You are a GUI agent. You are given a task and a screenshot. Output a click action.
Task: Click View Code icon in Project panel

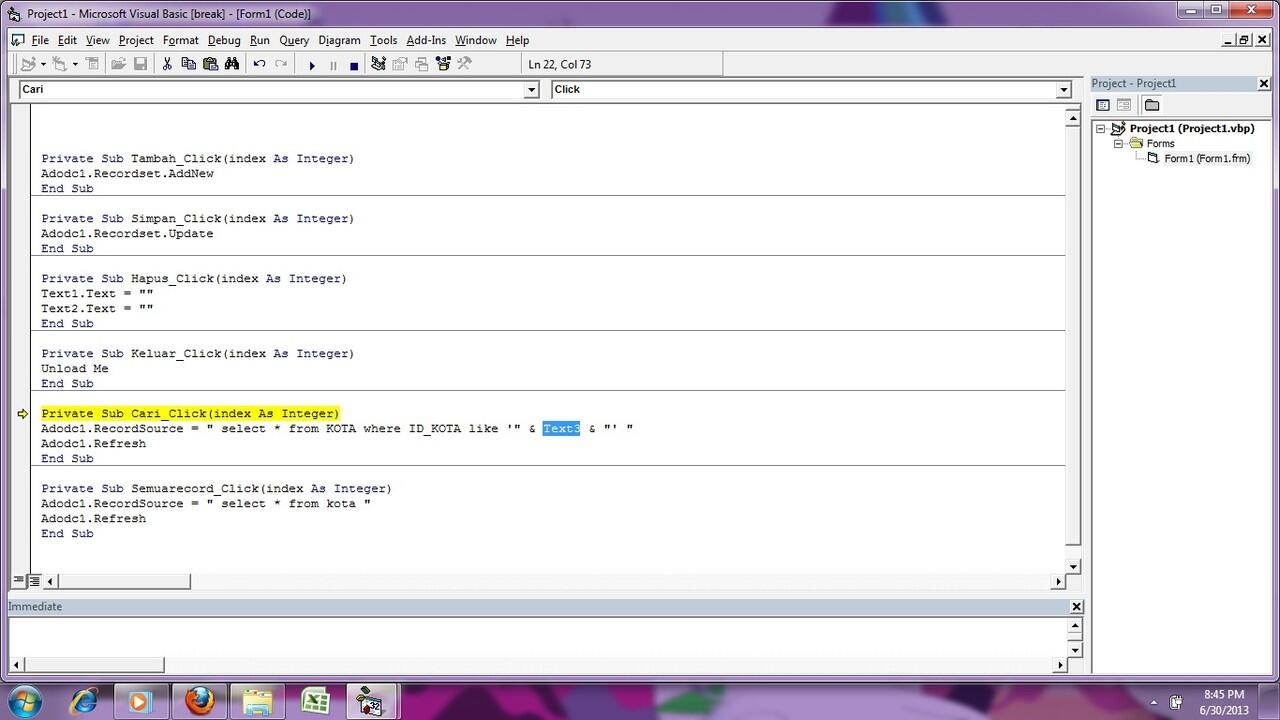(x=1103, y=105)
